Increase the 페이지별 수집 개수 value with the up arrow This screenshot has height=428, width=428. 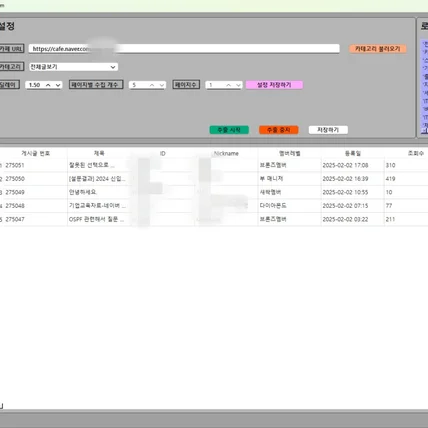pyautogui.click(x=152, y=85)
